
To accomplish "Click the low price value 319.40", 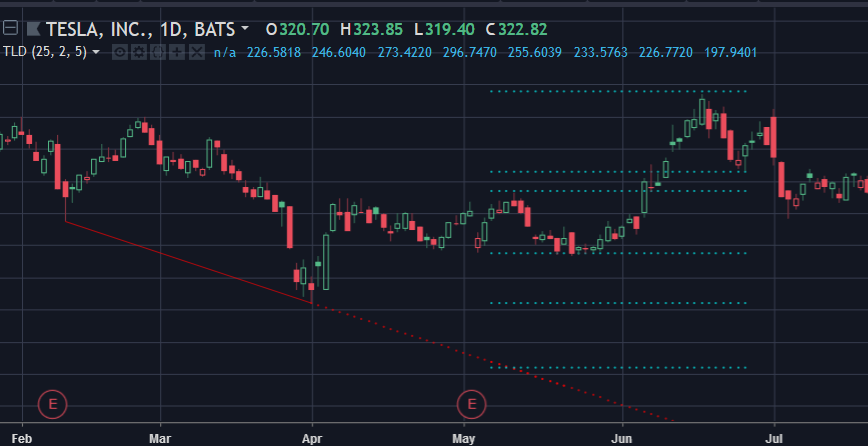I will tap(450, 29).
